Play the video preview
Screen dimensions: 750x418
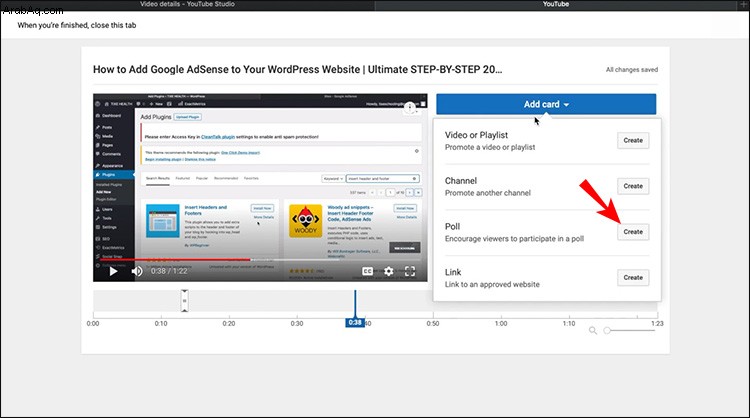pyautogui.click(x=113, y=271)
